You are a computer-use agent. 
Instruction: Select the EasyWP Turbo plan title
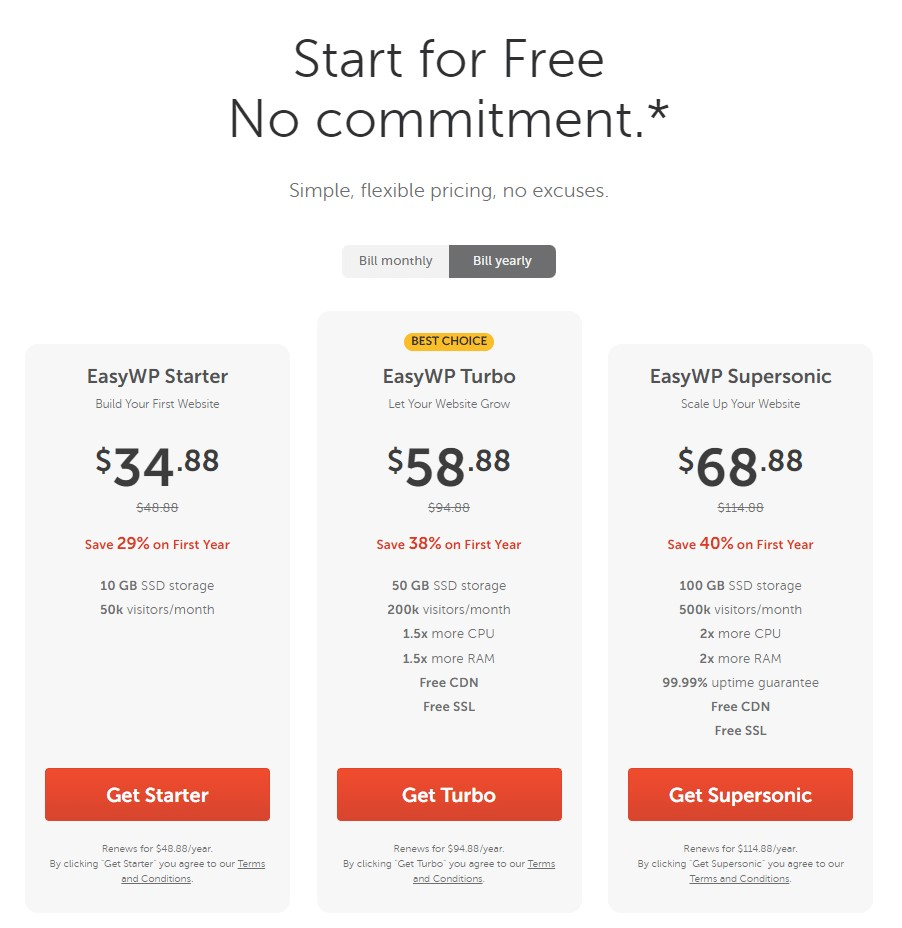point(449,376)
